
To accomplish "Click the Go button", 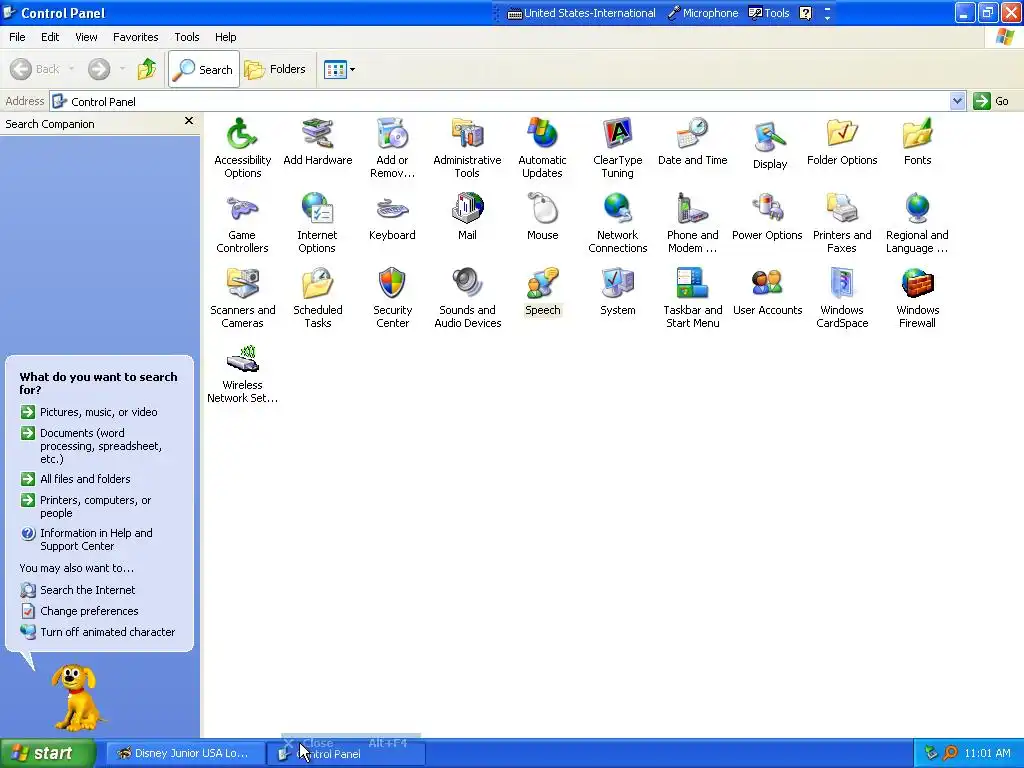I will click(991, 101).
